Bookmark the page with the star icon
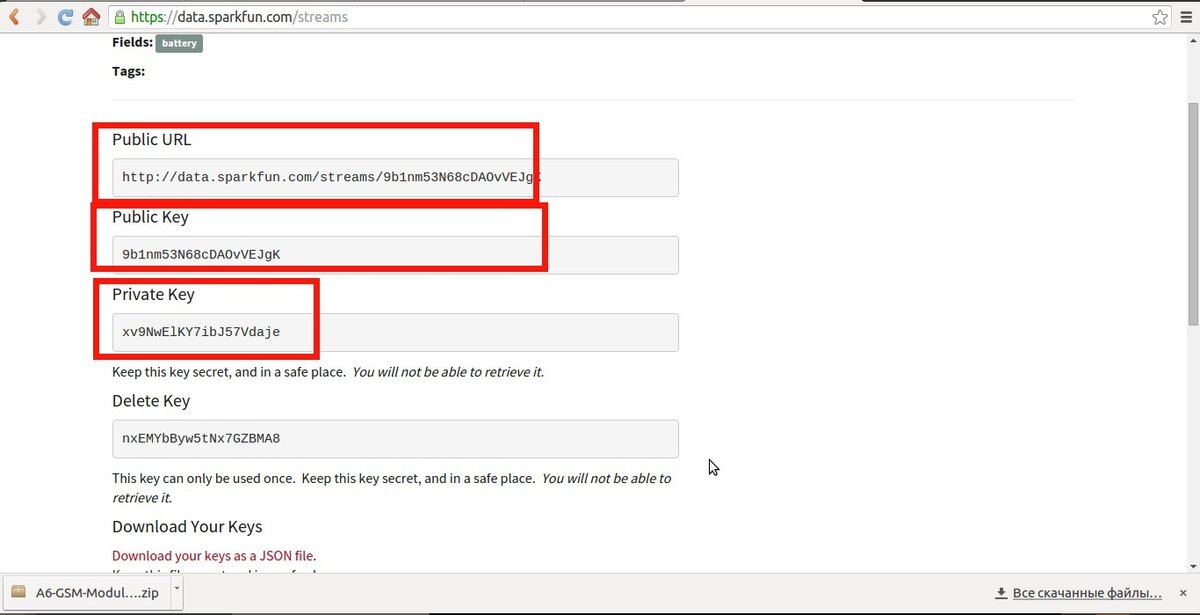This screenshot has width=1200, height=615. coord(1159,17)
